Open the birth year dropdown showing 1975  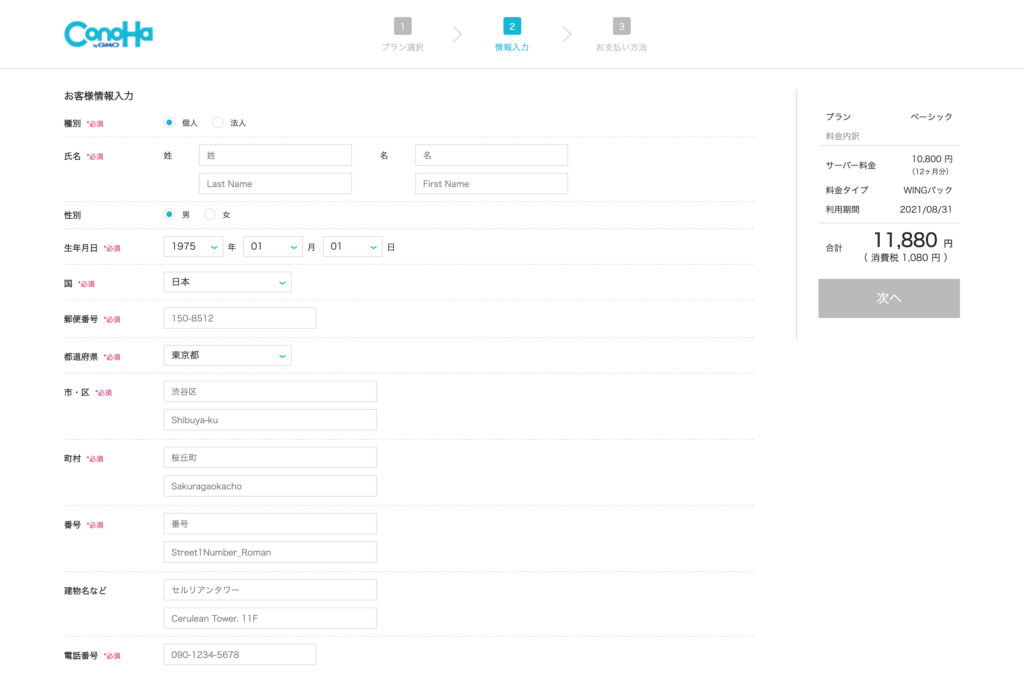[193, 246]
